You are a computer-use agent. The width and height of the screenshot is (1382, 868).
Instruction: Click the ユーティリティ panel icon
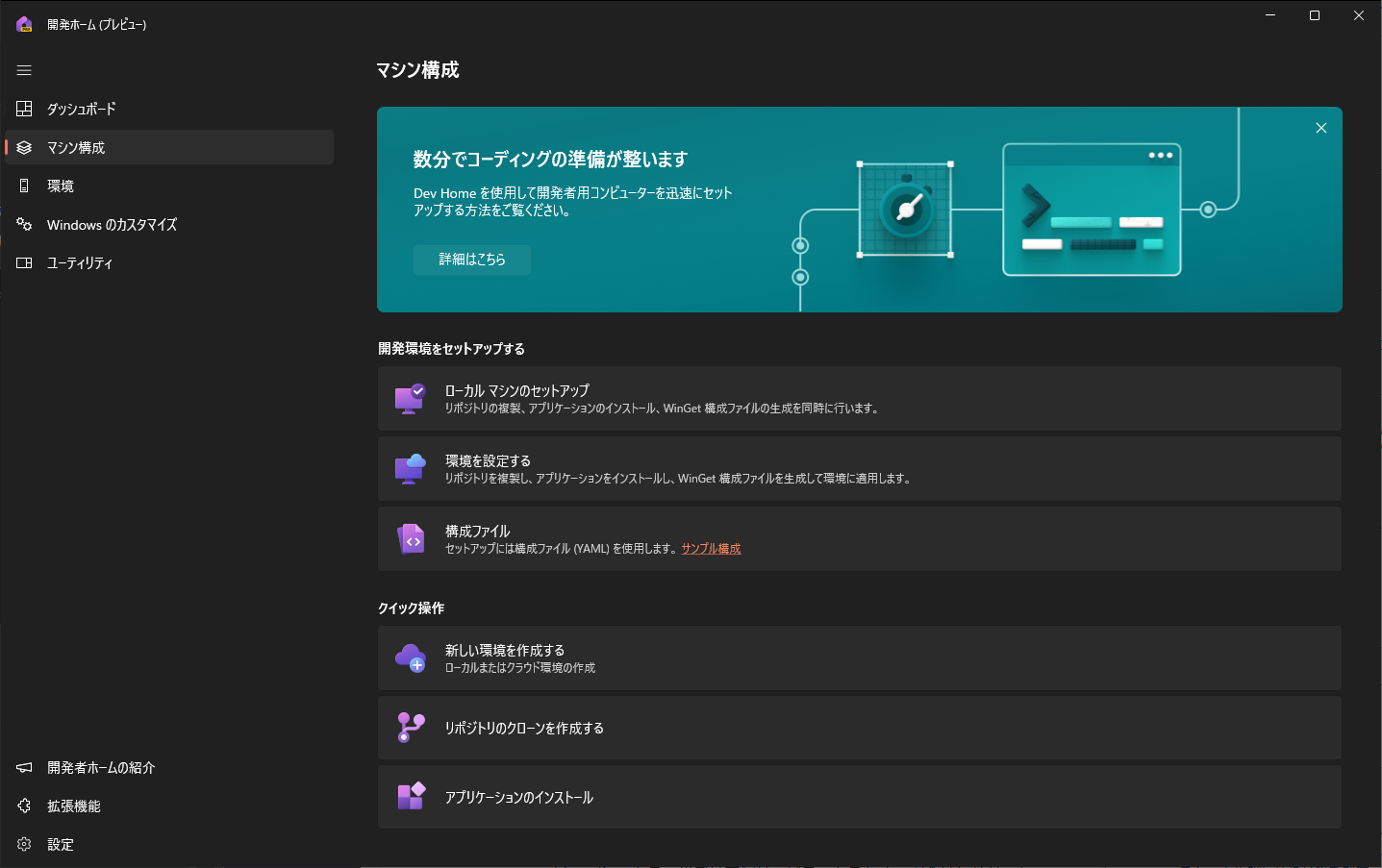tap(24, 262)
